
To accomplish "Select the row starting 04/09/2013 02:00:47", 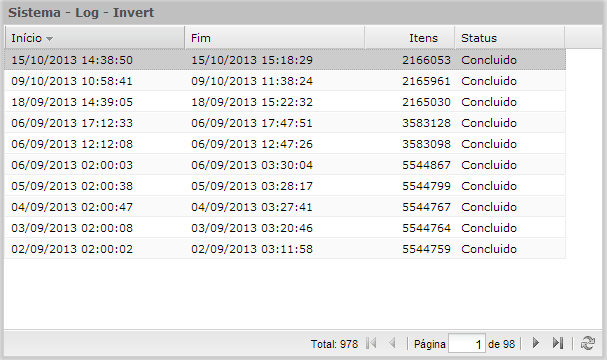I will (285, 207).
